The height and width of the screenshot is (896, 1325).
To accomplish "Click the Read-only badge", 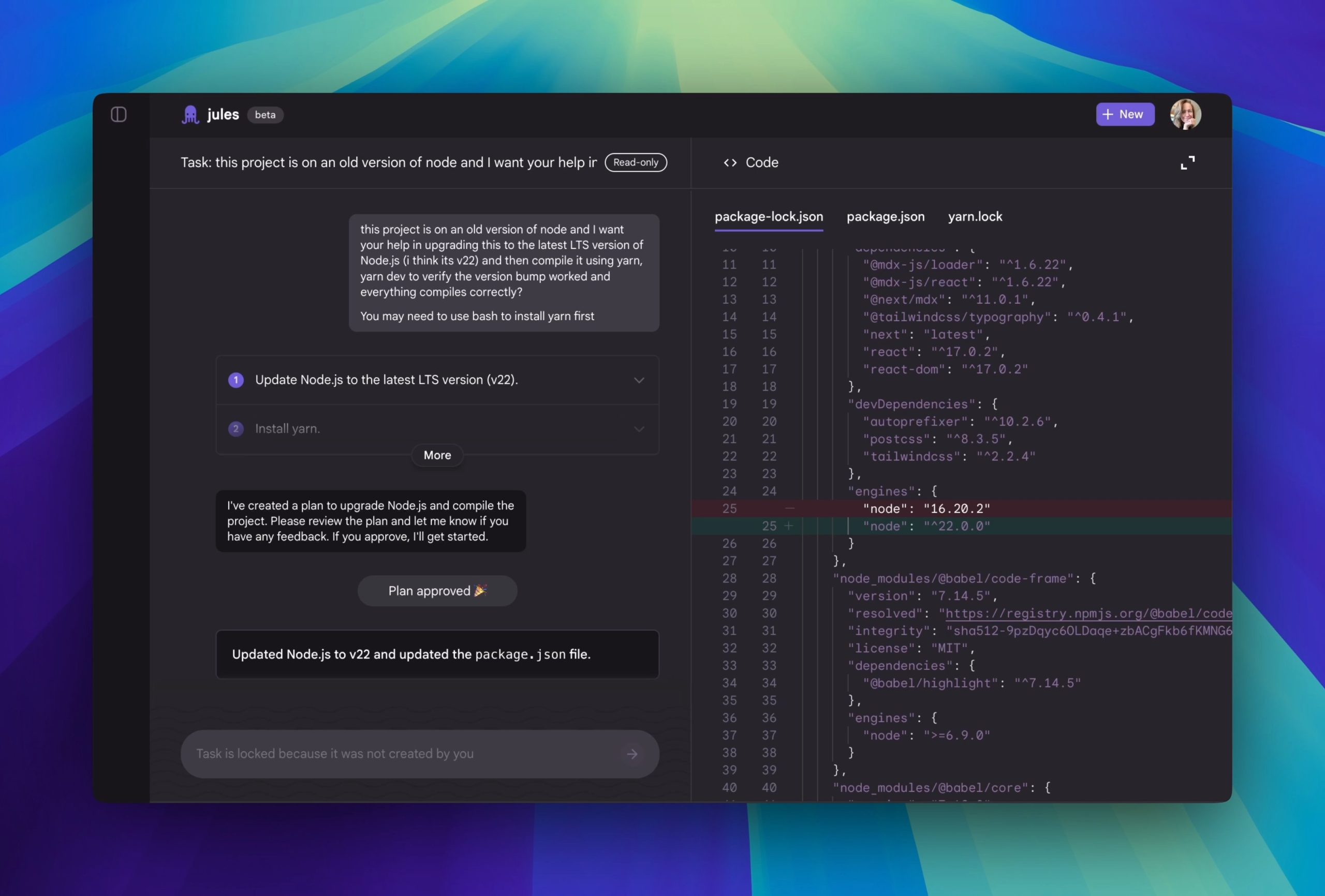I will tap(635, 162).
